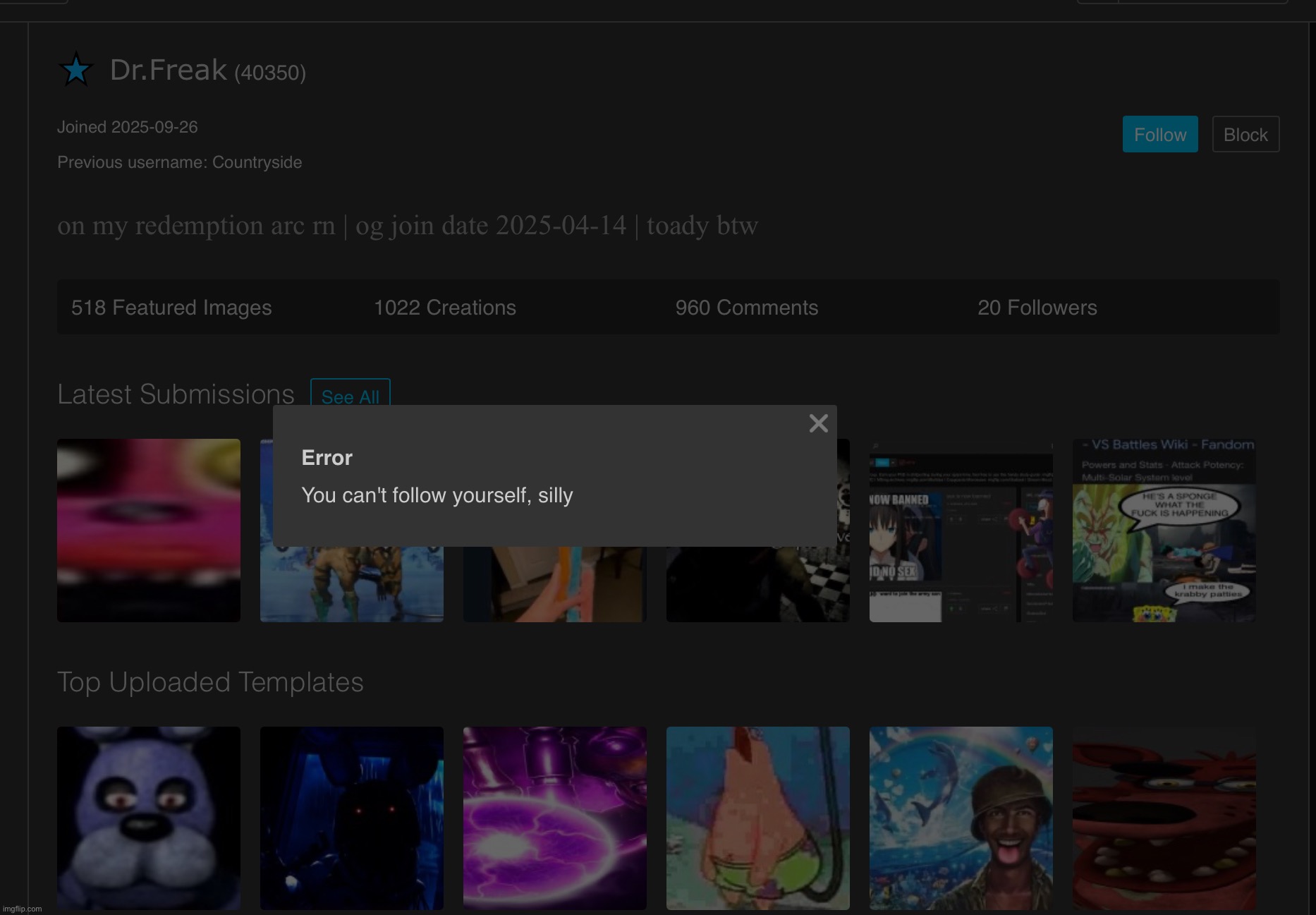1316x915 pixels.
Task: Open the 518 Featured Images tab
Action: [x=171, y=308]
